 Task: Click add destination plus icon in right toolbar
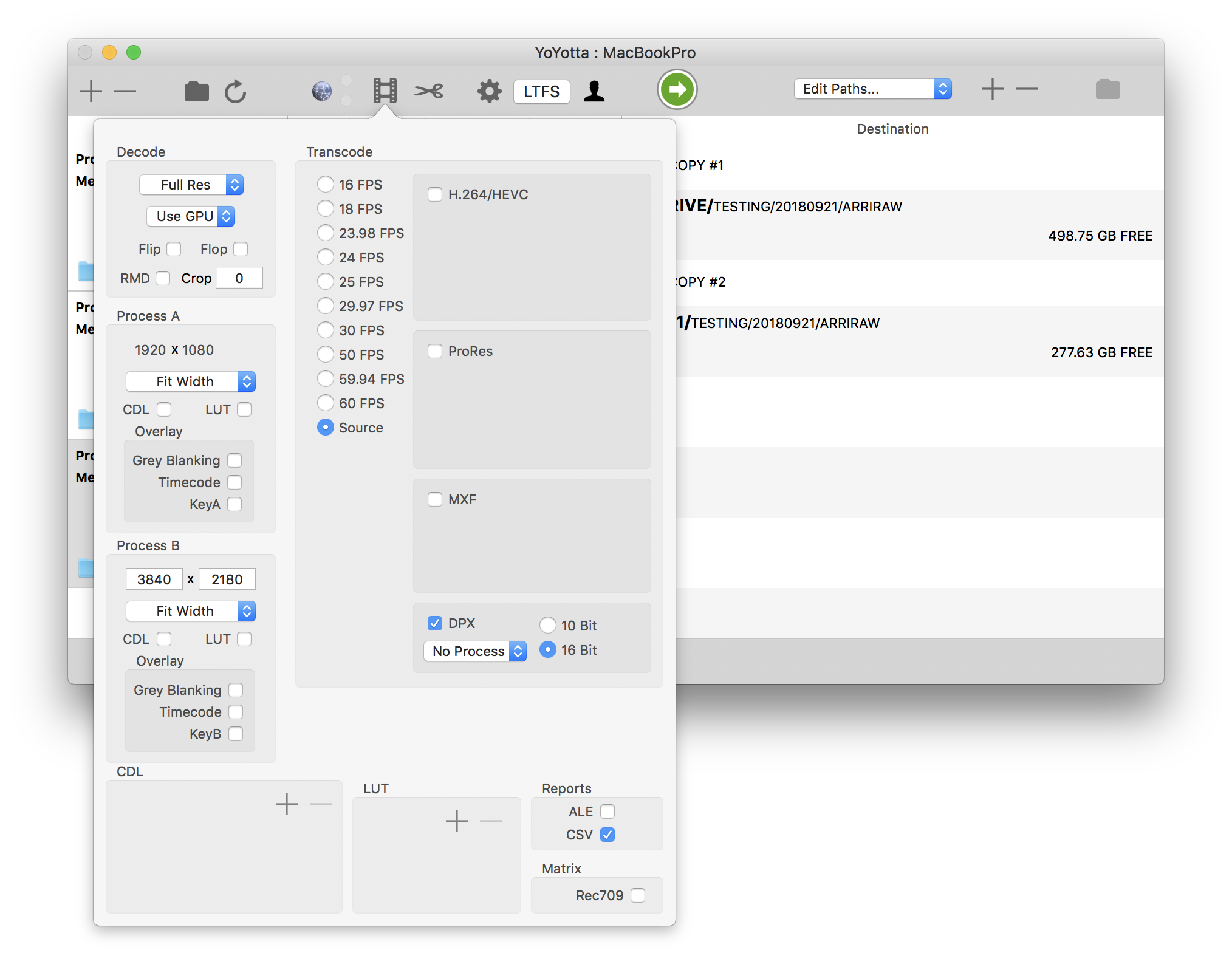coord(993,89)
